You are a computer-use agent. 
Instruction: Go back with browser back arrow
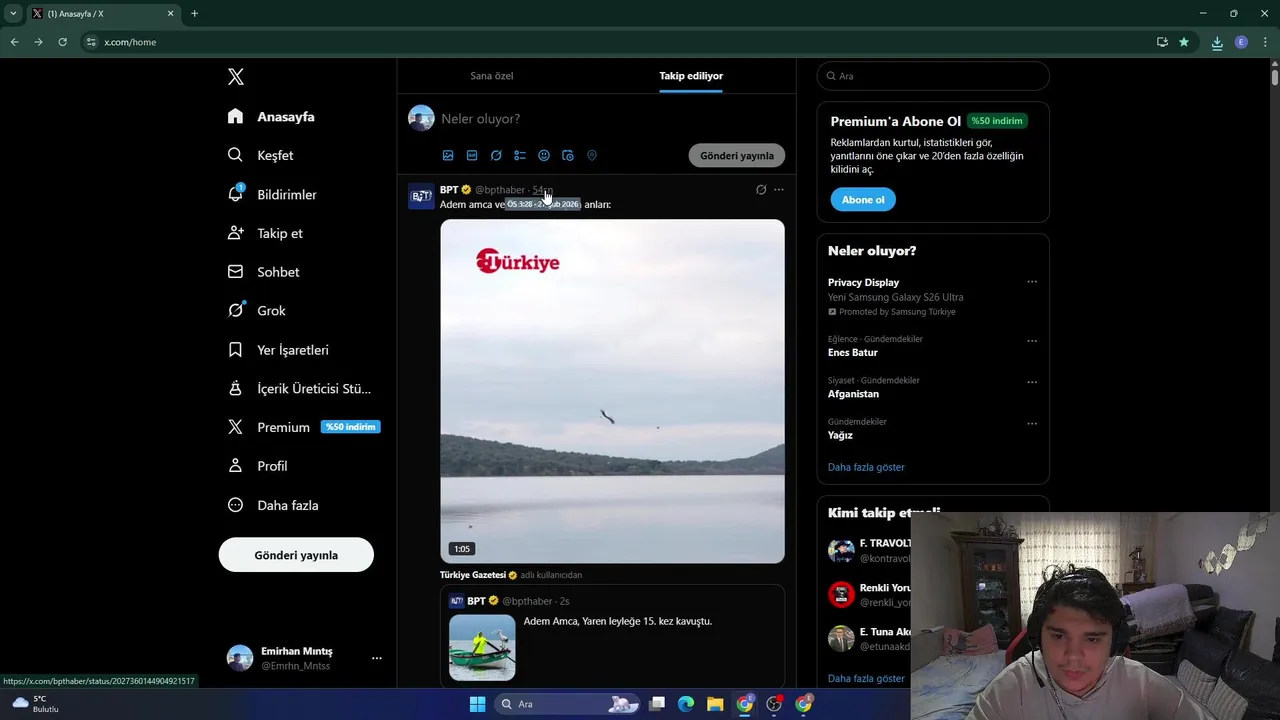pos(14,42)
